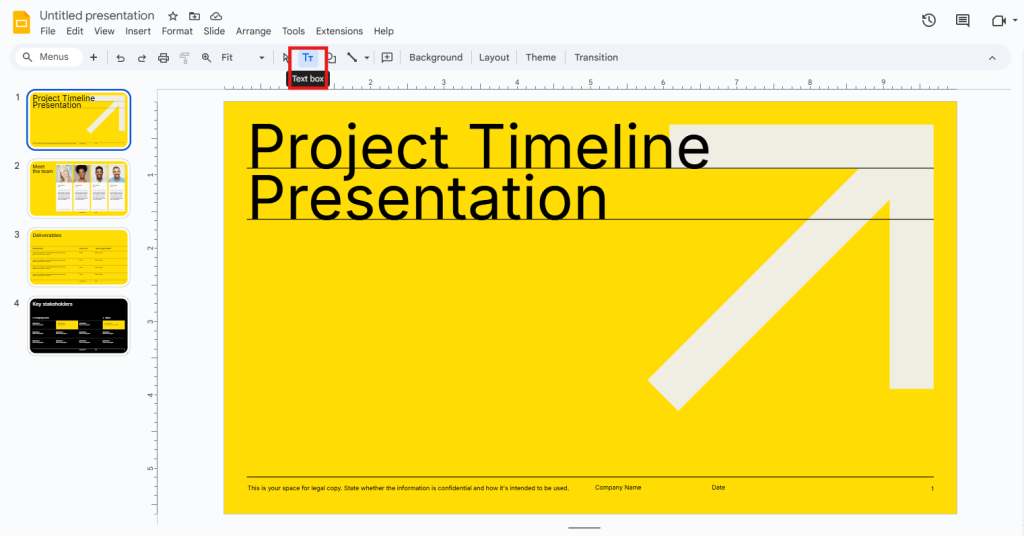Select the Text box tool

308,58
